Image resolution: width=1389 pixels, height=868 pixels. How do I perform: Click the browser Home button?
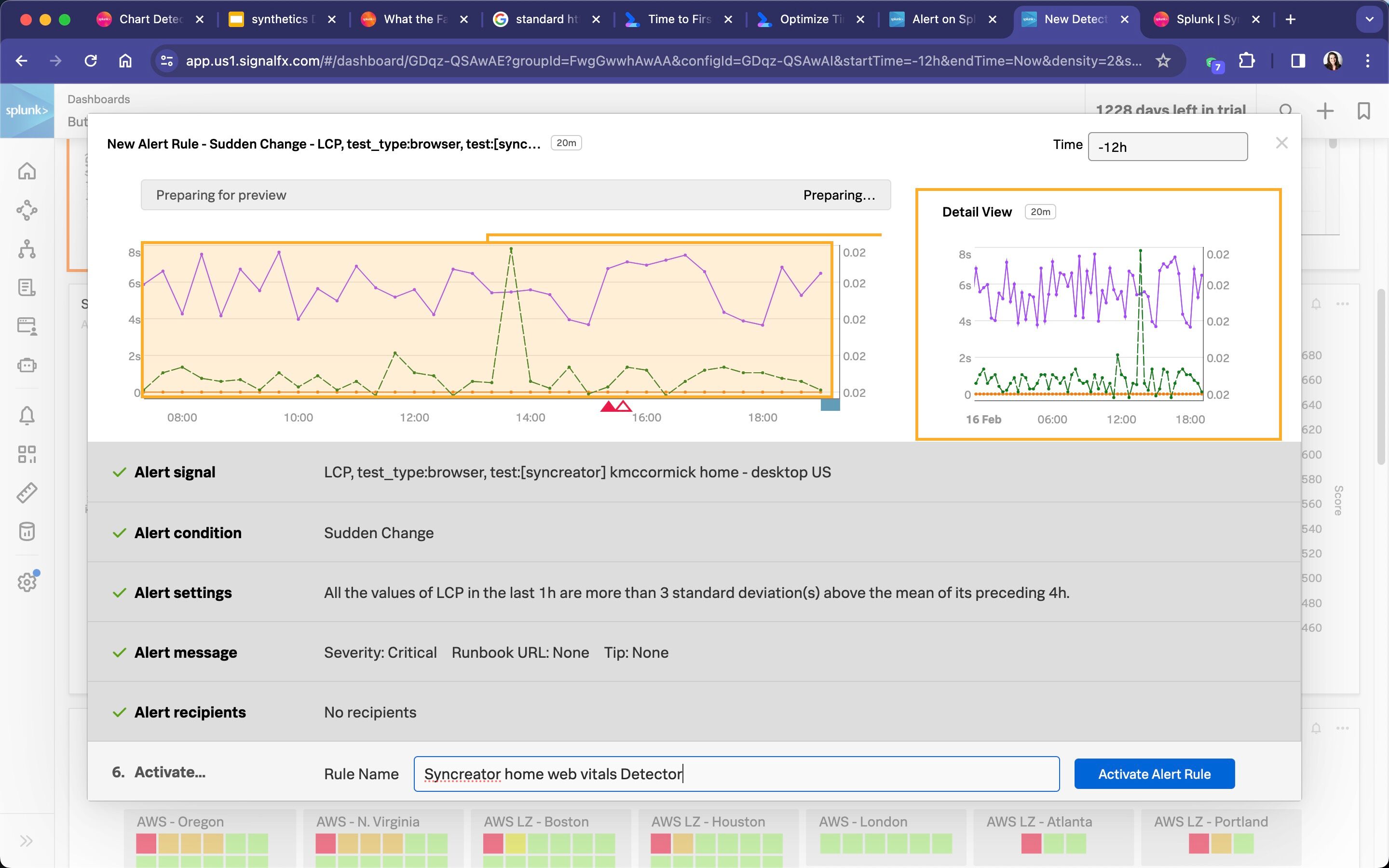[125, 61]
